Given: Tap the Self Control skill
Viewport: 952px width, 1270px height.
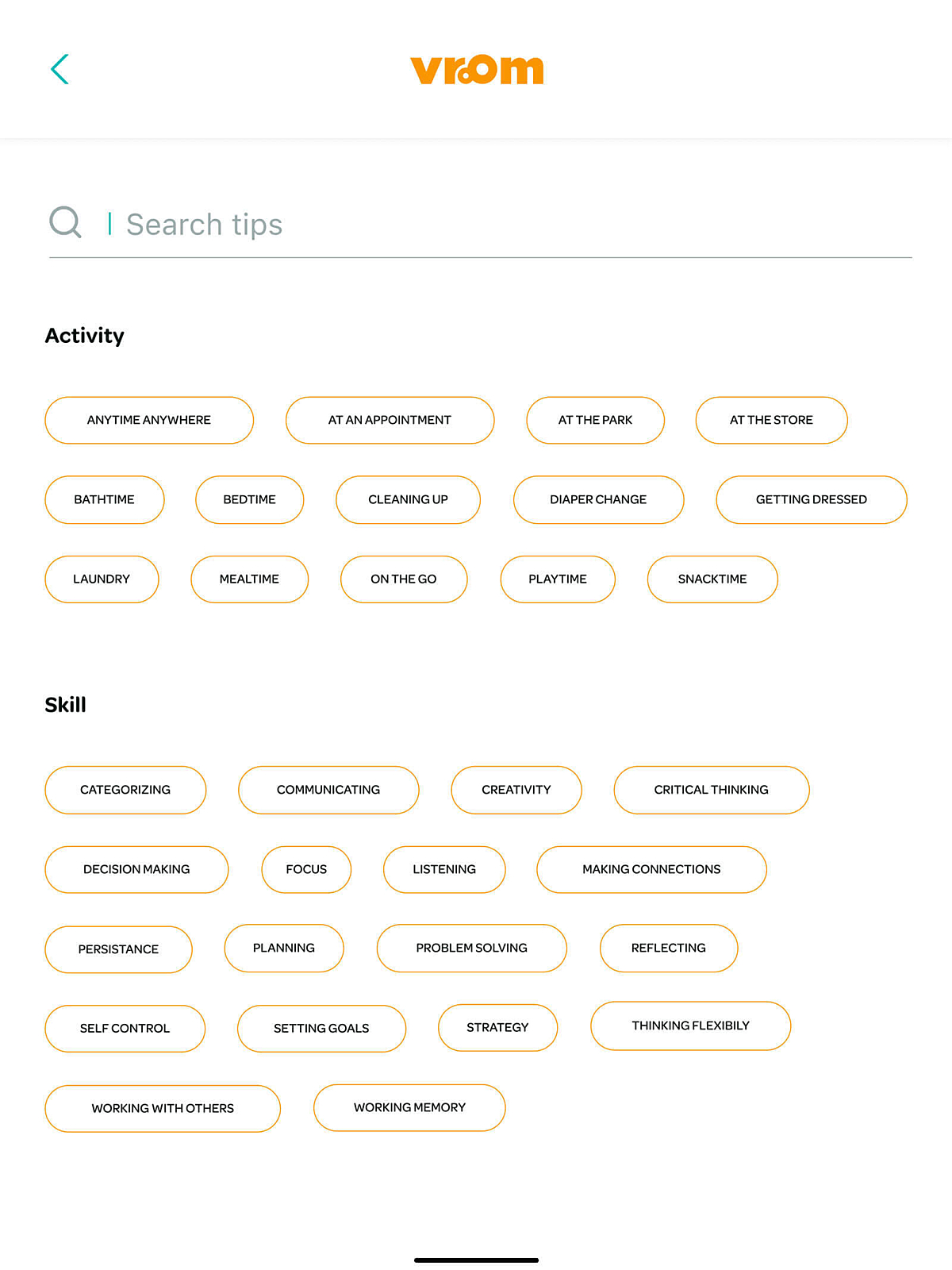Looking at the screenshot, I should click(x=125, y=1028).
